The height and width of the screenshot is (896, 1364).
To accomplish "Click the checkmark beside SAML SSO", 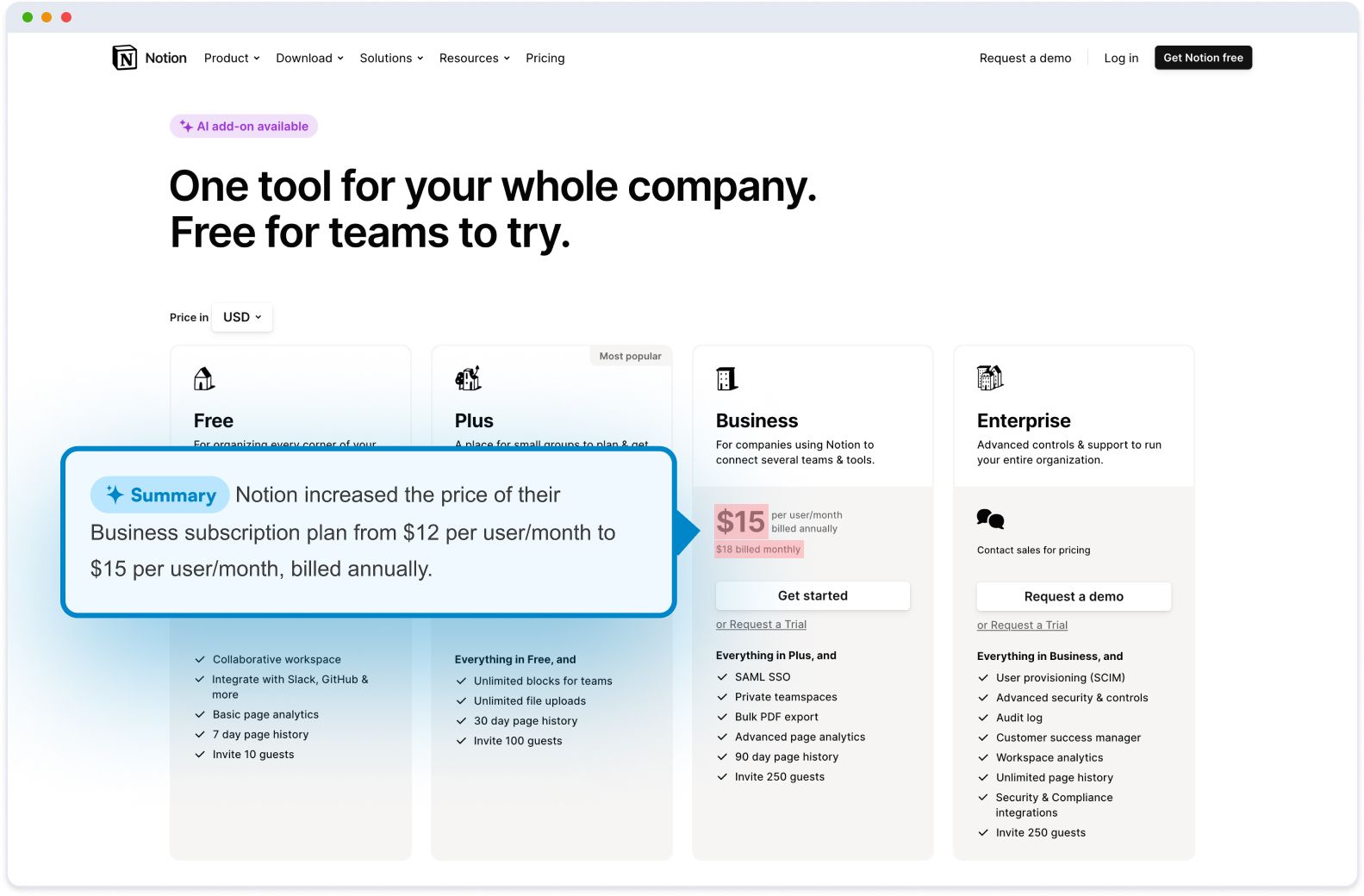I will click(x=722, y=677).
